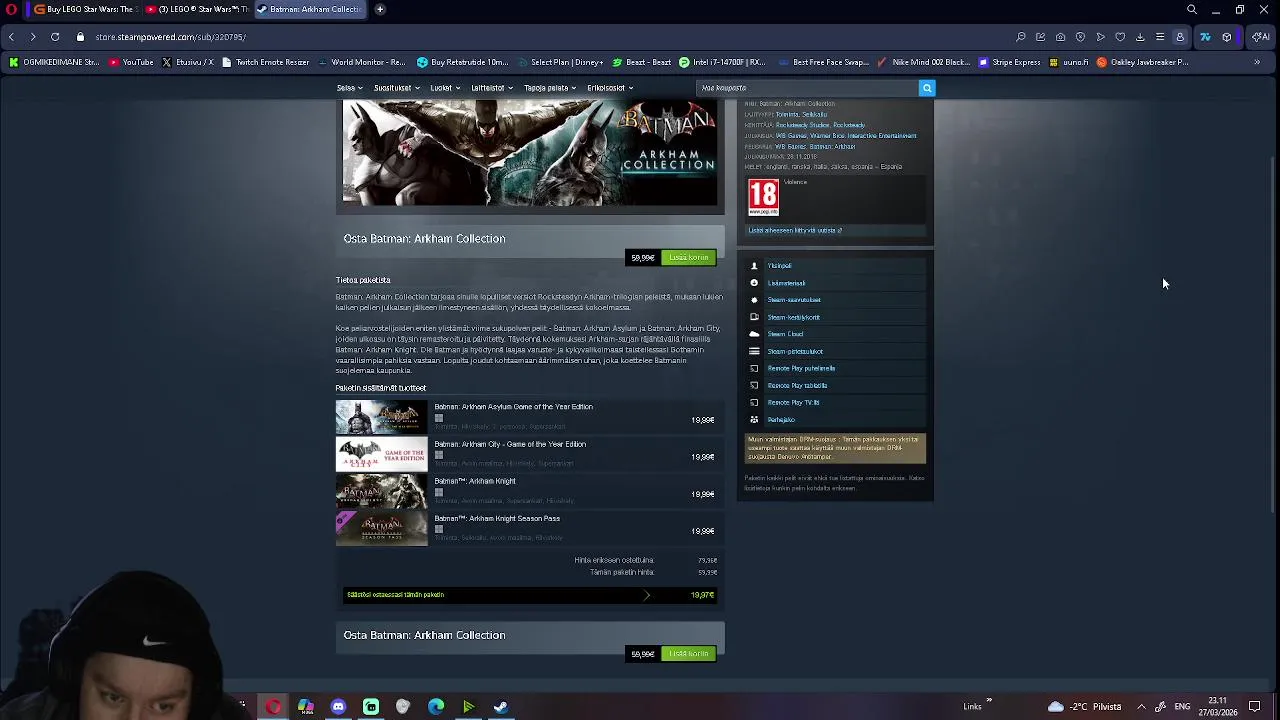This screenshot has width=1280, height=720.
Task: Click the Remote Play TV:llä icon
Action: tap(754, 402)
